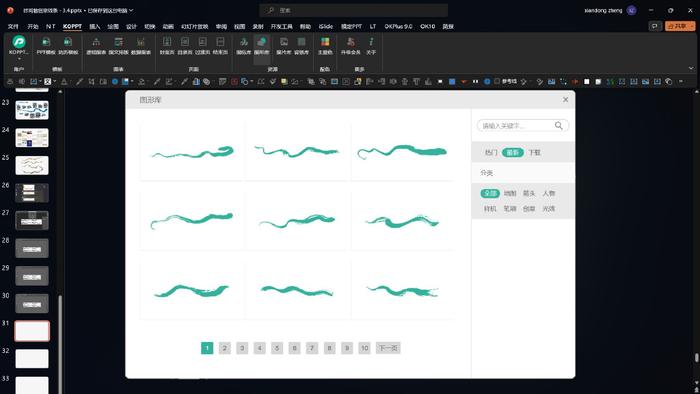Insert a 过渡页 transition page

[x=202, y=46]
